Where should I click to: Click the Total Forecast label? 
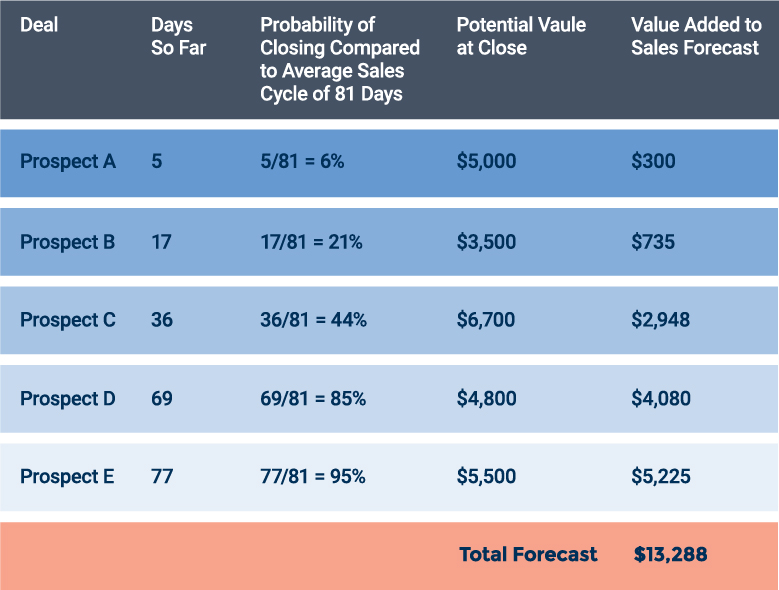click(x=528, y=554)
